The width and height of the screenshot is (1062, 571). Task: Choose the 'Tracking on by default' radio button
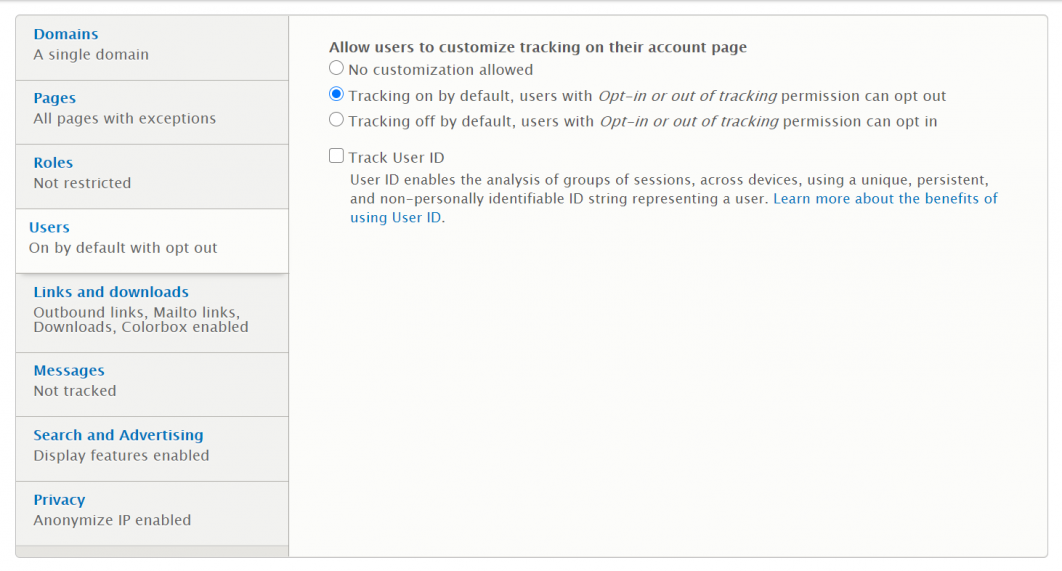[x=337, y=95]
